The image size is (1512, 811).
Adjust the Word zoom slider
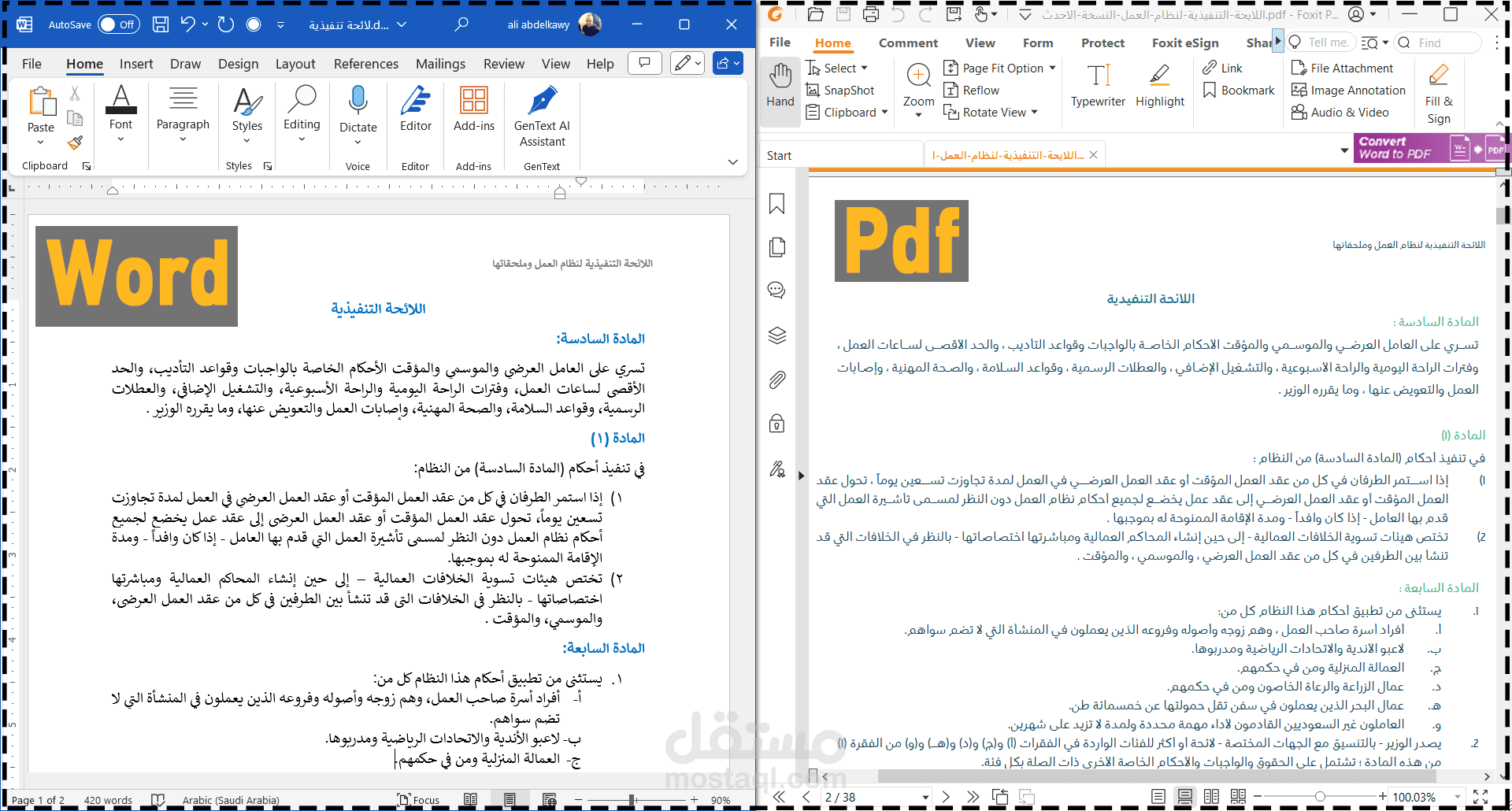pos(632,800)
